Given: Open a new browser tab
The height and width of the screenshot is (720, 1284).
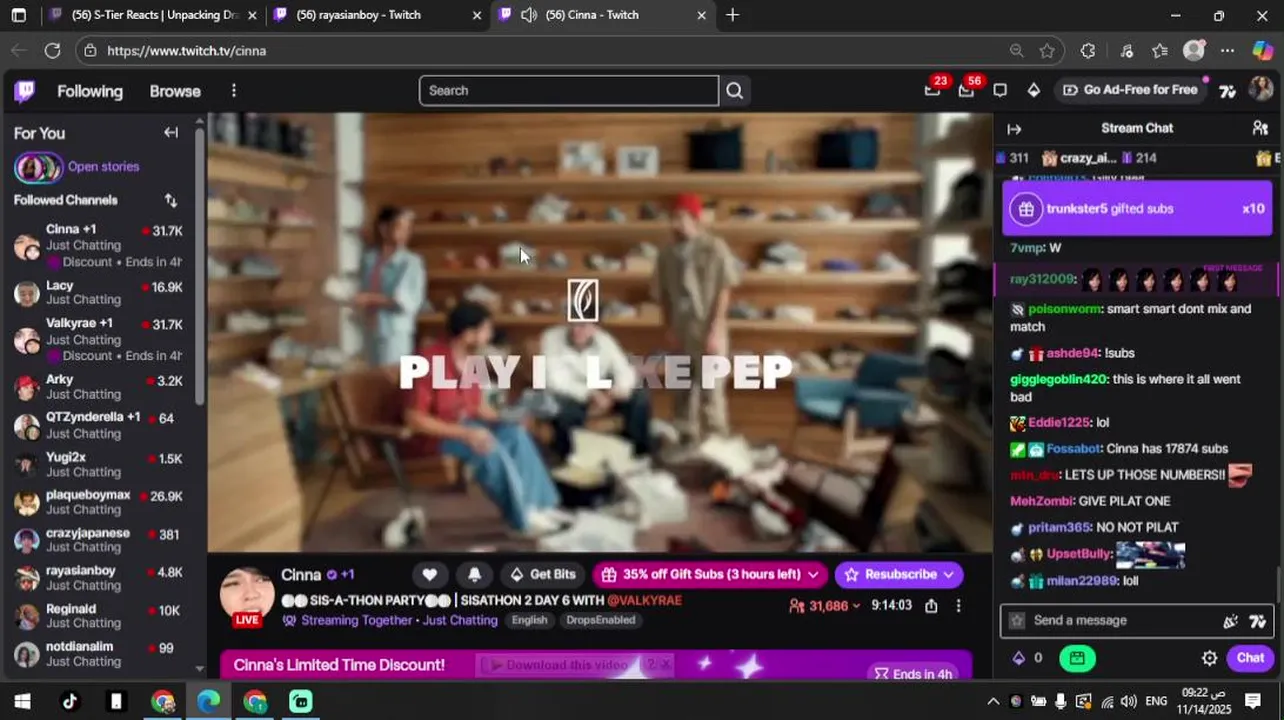Looking at the screenshot, I should coord(733,15).
